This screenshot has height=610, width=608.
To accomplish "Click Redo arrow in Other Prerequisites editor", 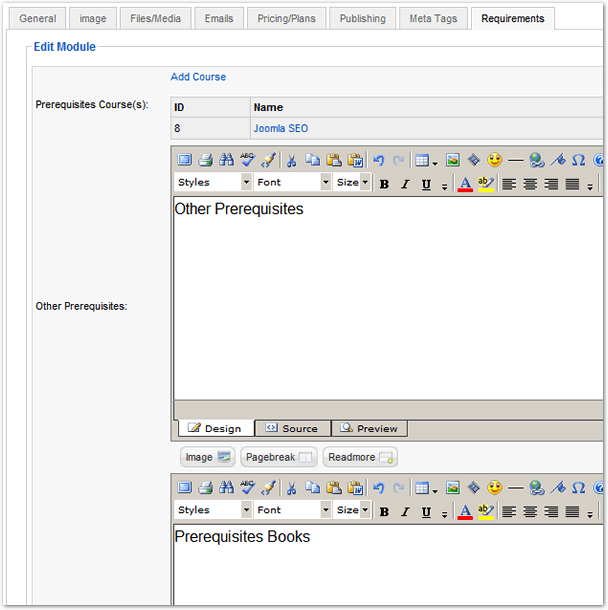I will tap(398, 160).
